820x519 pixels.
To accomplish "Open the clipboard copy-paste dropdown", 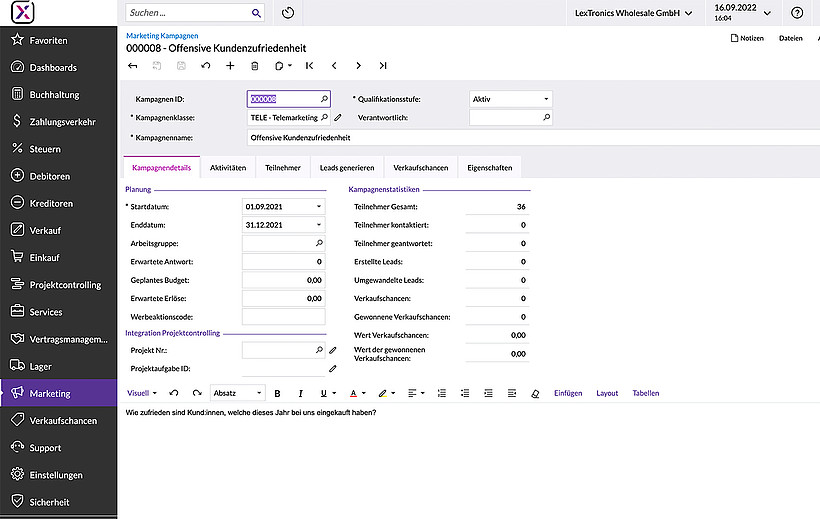I will click(x=283, y=66).
